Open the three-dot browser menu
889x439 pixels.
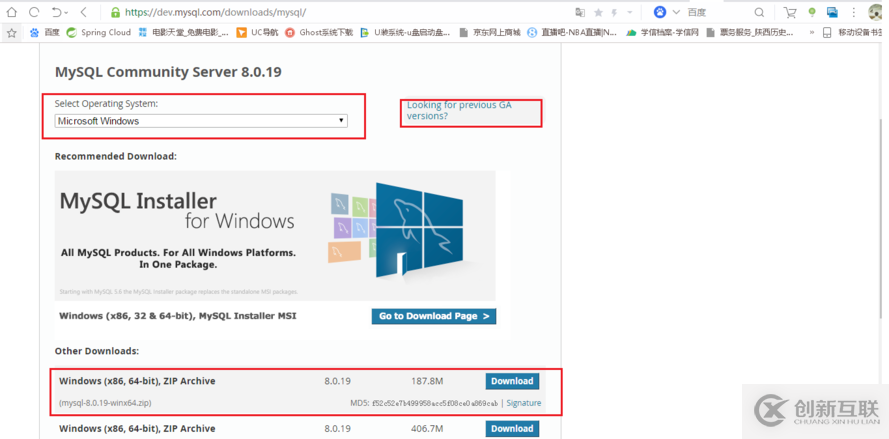point(854,12)
